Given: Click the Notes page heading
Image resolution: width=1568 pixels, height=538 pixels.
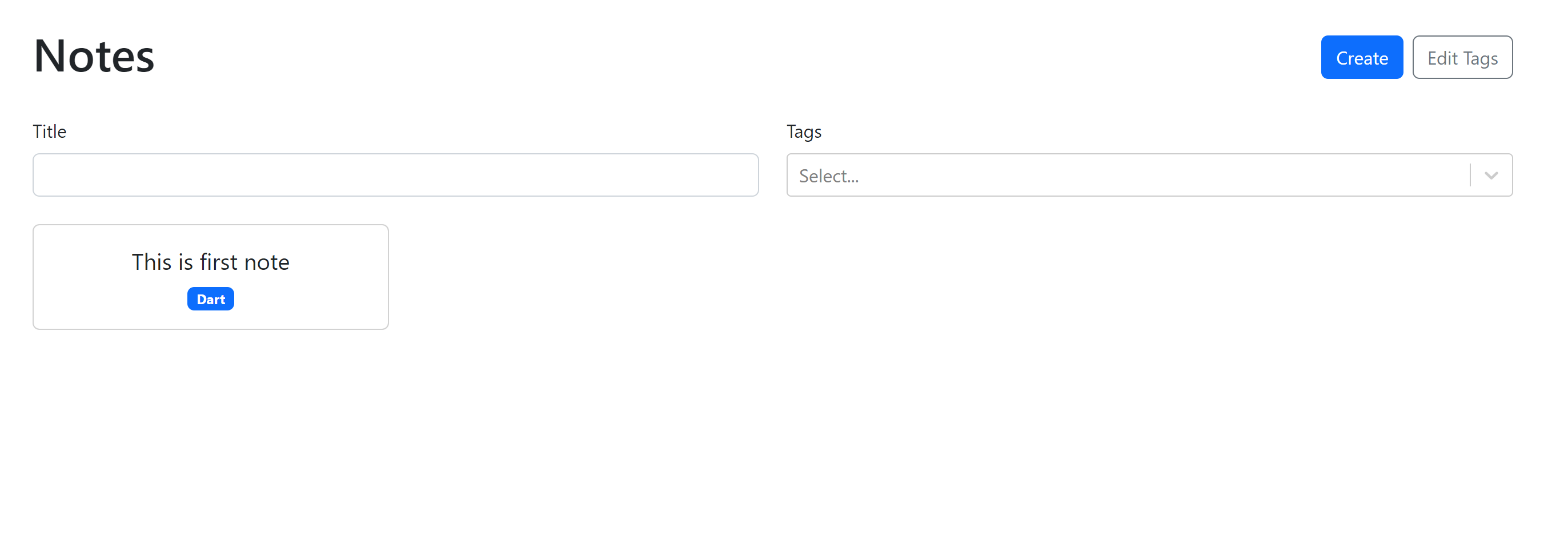Looking at the screenshot, I should (x=93, y=55).
